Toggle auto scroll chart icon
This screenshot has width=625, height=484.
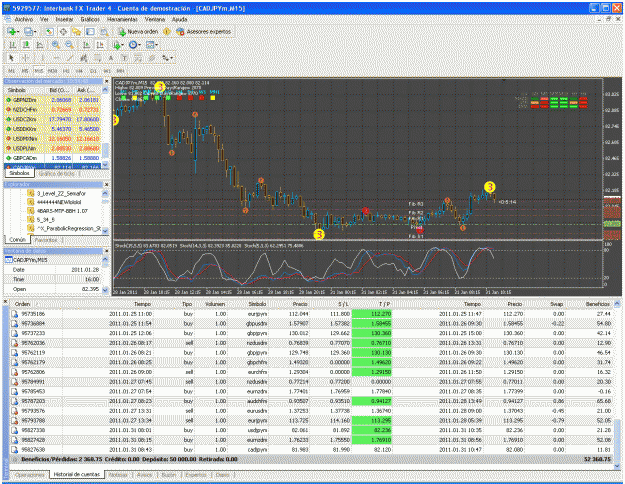(x=86, y=45)
